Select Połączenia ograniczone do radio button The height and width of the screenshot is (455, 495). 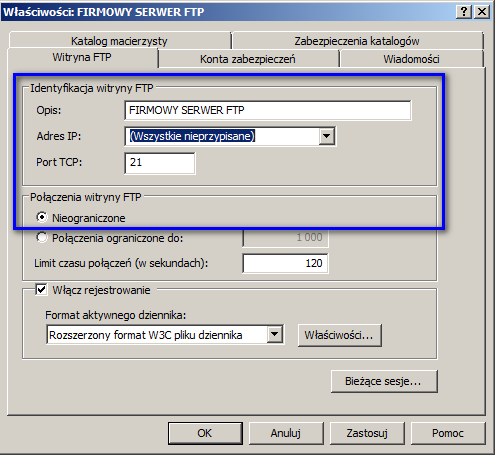42,238
